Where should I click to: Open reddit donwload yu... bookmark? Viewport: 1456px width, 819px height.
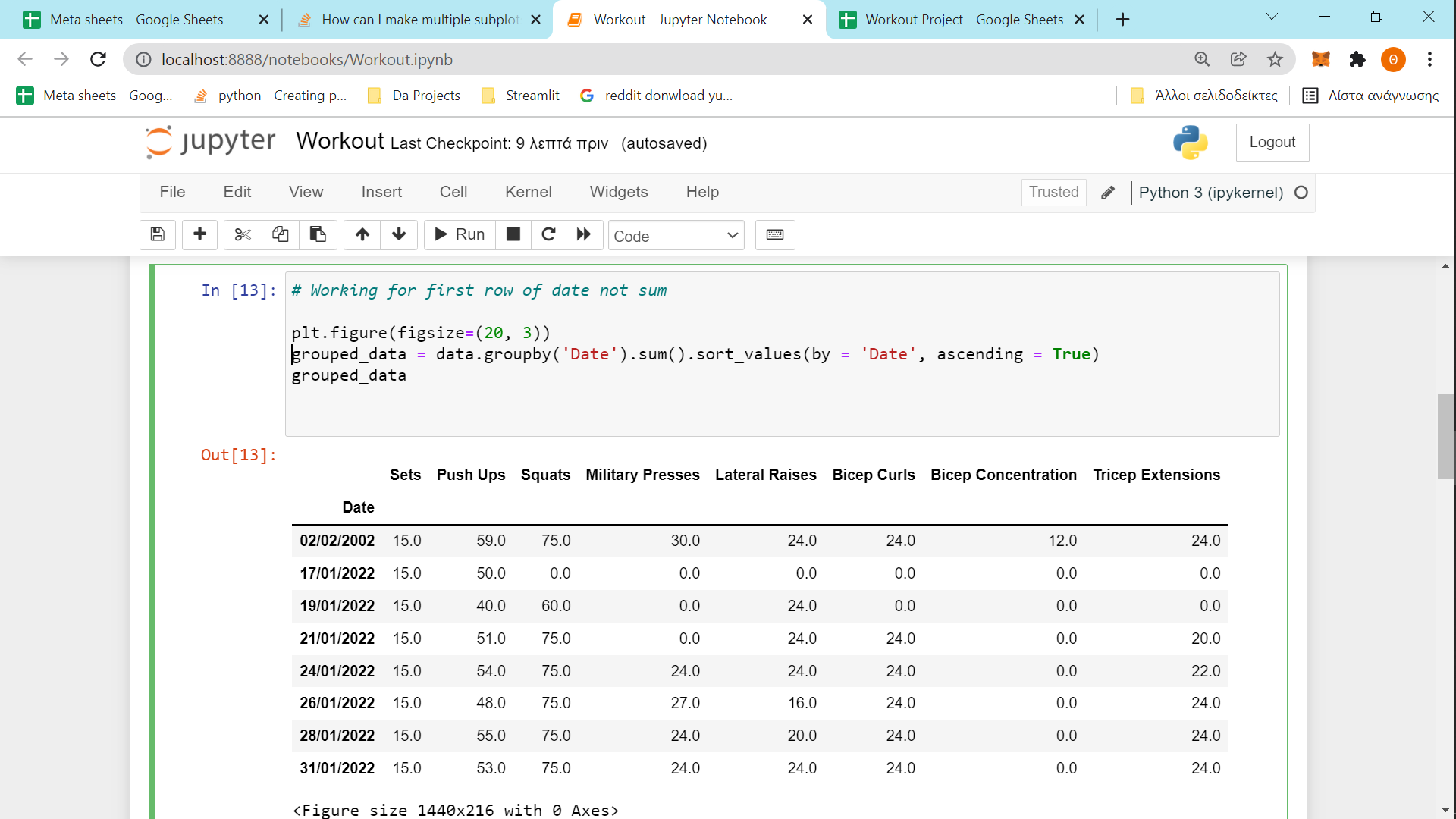pyautogui.click(x=656, y=96)
